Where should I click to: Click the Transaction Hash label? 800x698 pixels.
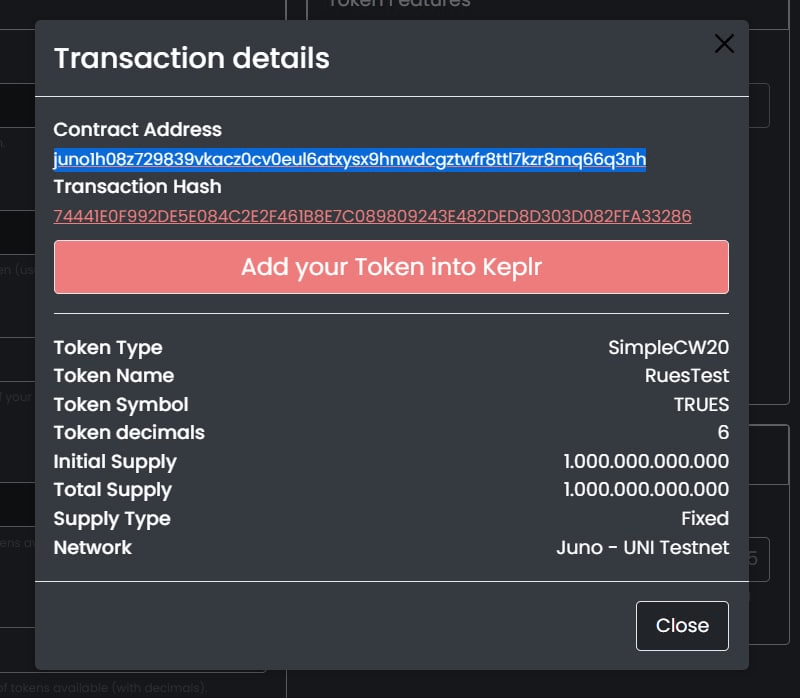(137, 186)
